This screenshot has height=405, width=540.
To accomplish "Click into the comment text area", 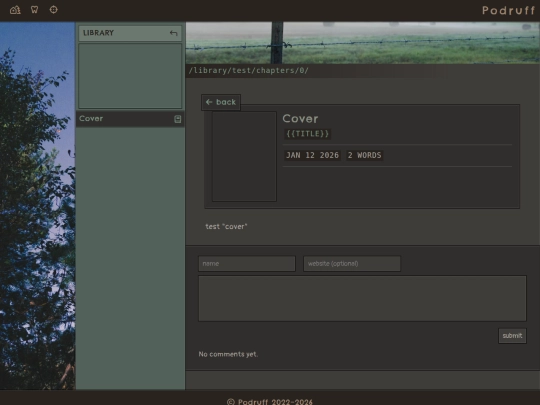I will coord(362,299).
